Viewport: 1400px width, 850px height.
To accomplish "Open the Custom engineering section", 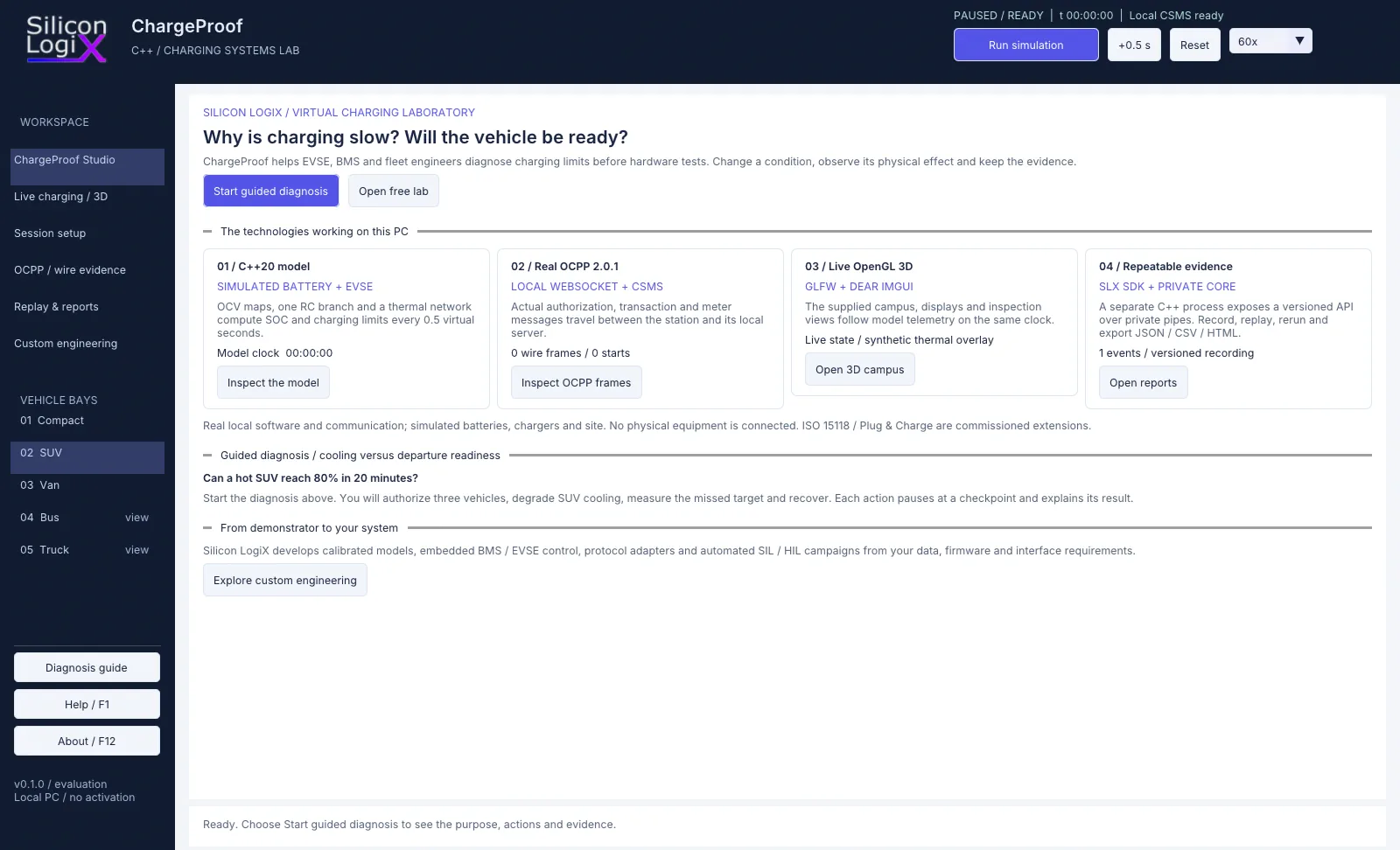I will 87,344.
